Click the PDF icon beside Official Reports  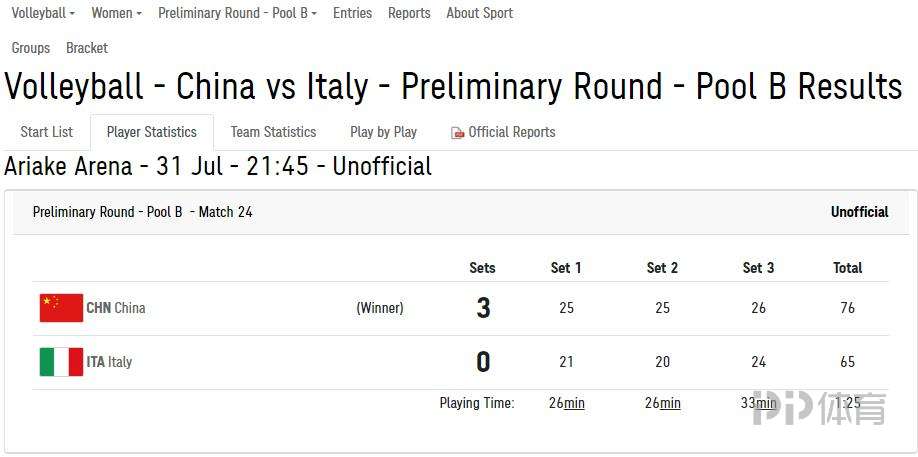[x=457, y=133]
